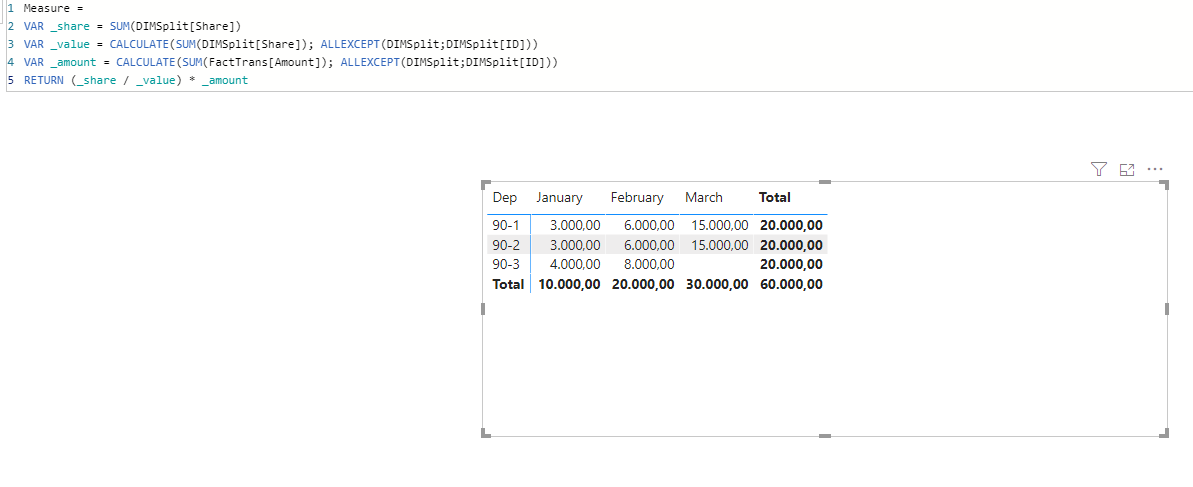1193x487 pixels.
Task: Sort by the Dep column header
Action: (505, 198)
